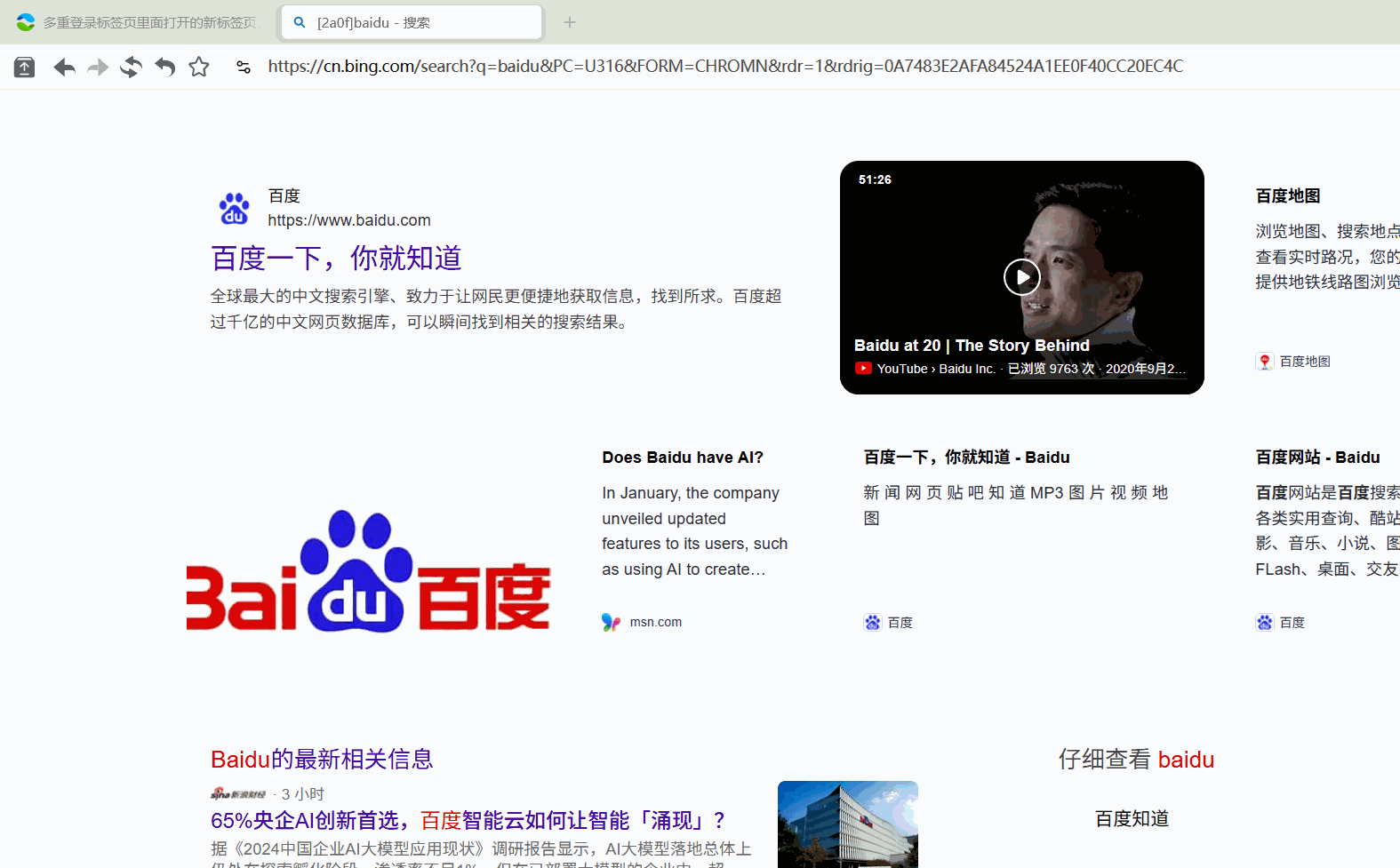Open the Does Baidu have AI? card
Screen dimensions: 1400x868
coord(682,458)
